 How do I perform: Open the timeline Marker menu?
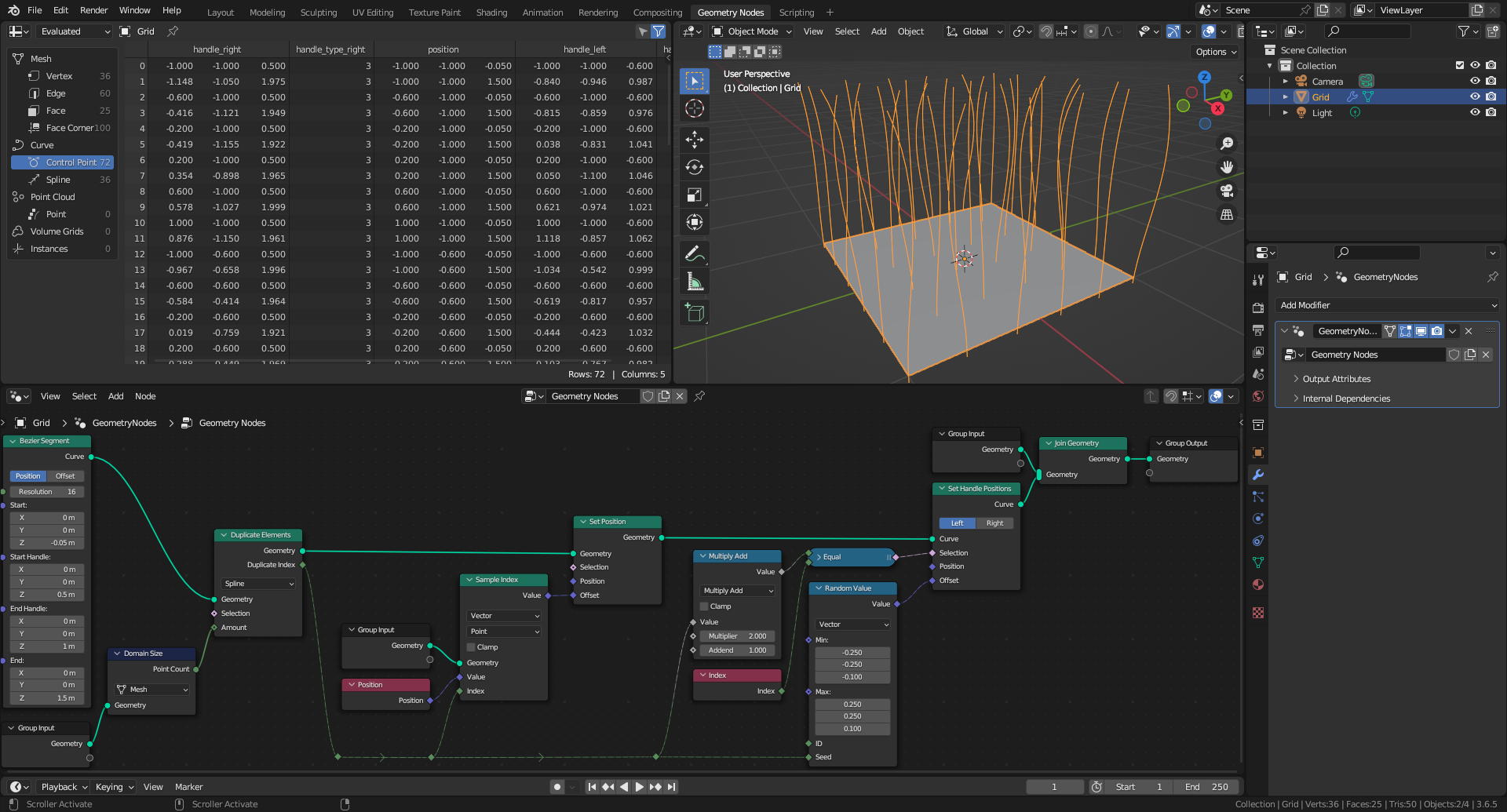[188, 787]
